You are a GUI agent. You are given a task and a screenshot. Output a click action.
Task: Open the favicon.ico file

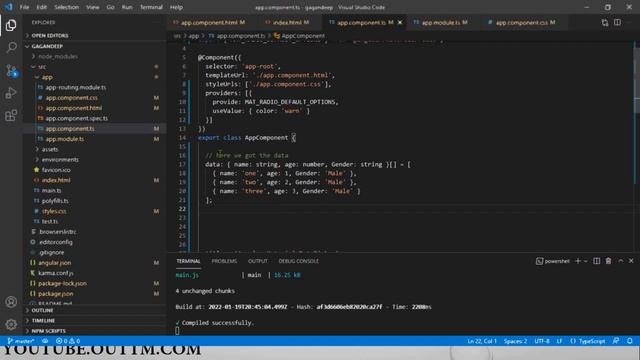pos(56,170)
